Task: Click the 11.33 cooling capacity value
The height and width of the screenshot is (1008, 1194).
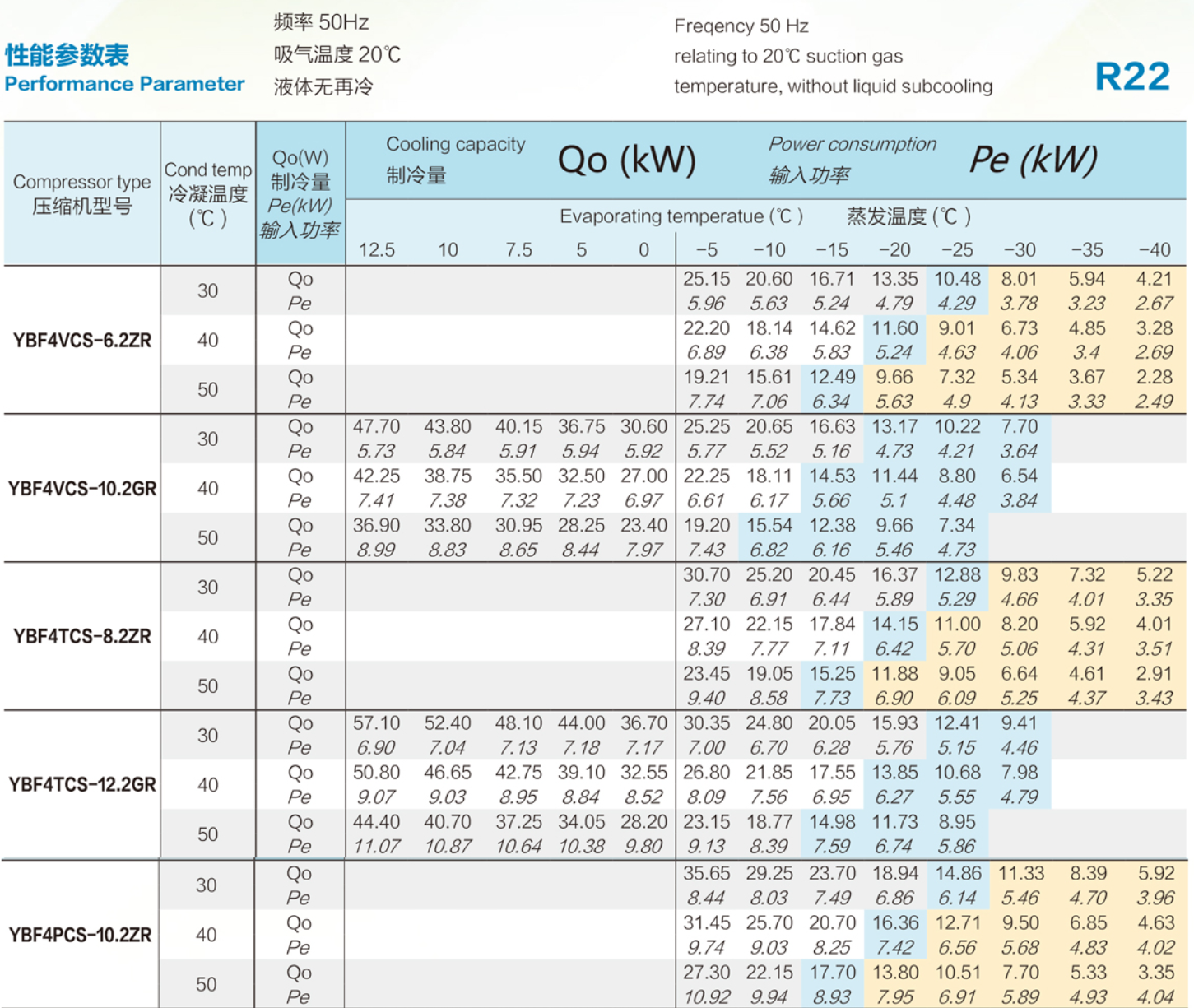Action: (x=1020, y=873)
